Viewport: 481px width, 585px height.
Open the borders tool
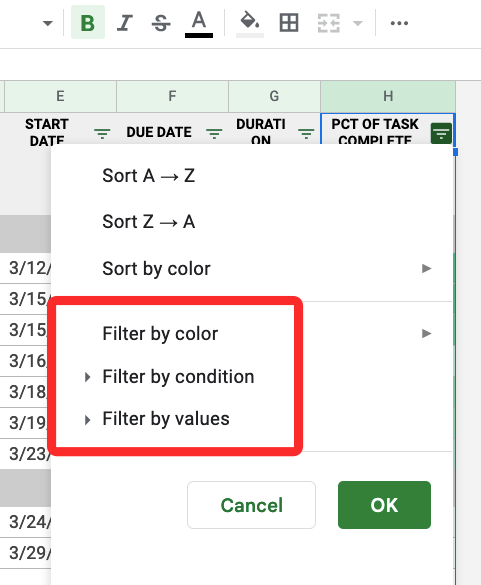point(289,23)
